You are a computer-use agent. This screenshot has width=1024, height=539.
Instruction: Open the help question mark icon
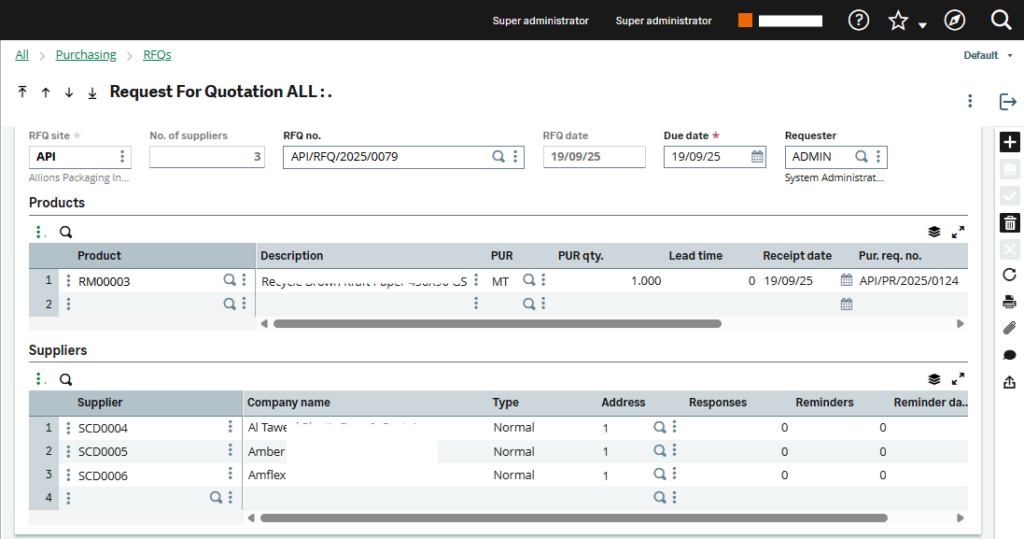point(858,20)
